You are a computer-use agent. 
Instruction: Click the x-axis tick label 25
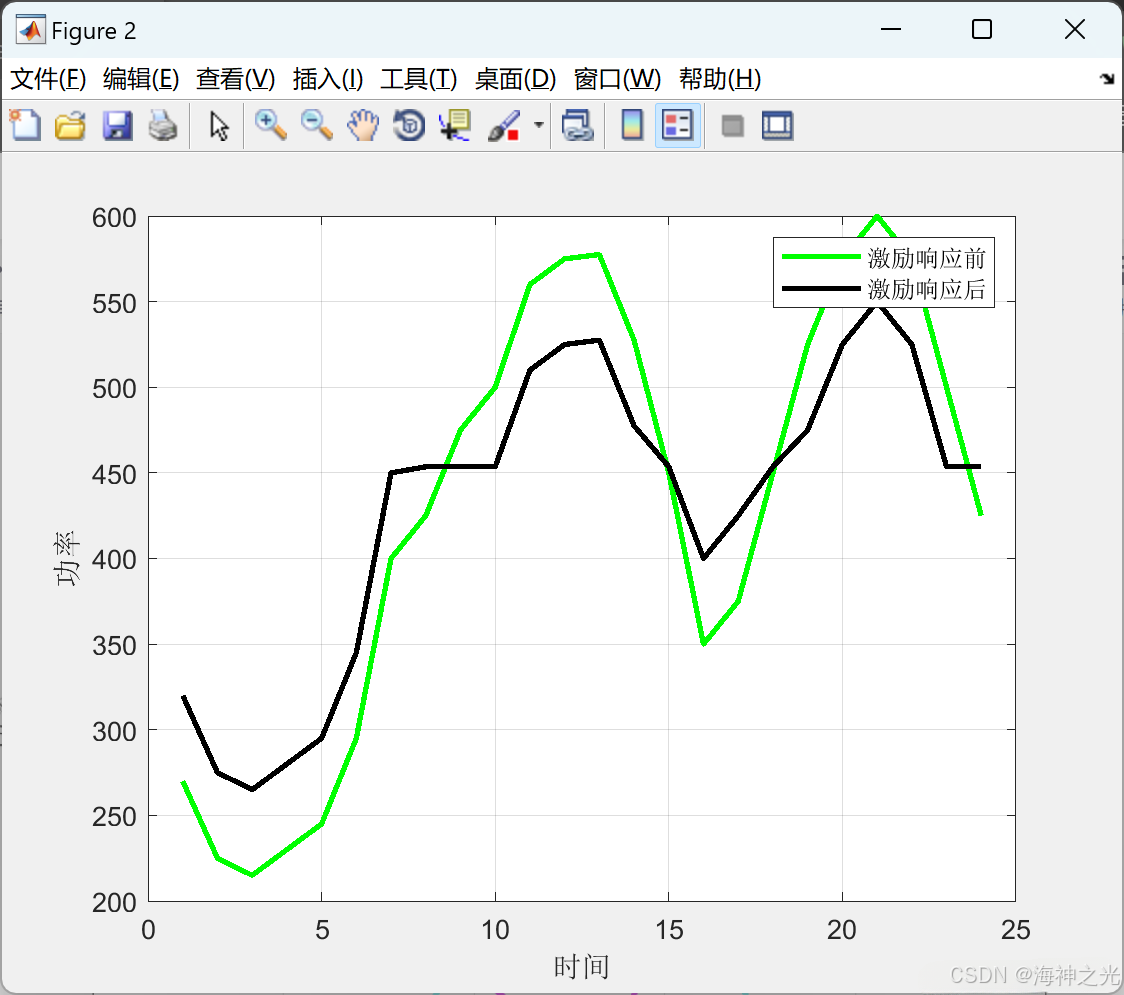[1016, 930]
